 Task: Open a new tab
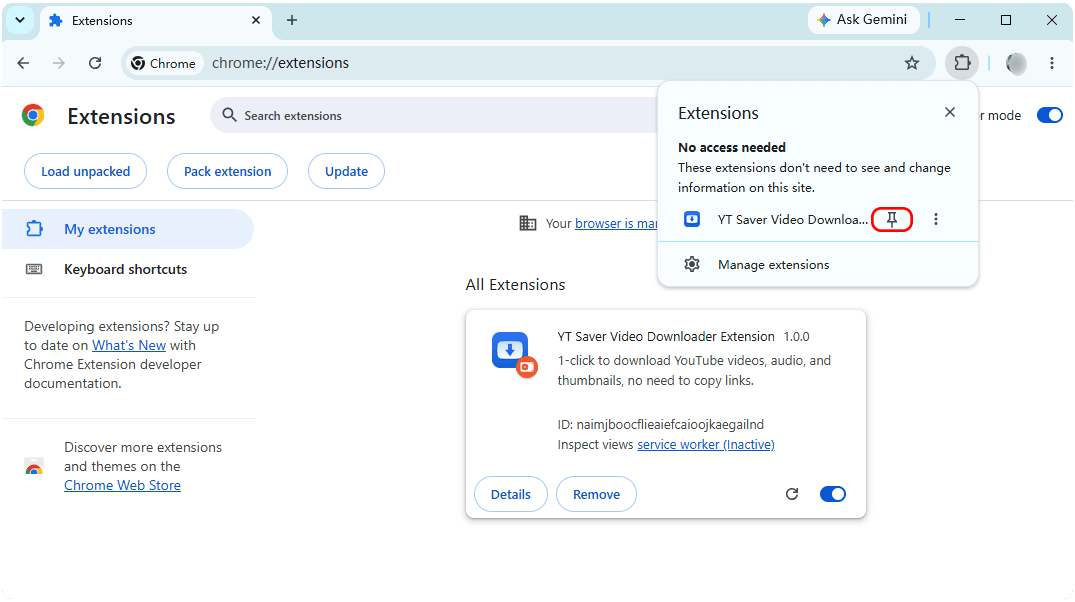click(291, 20)
